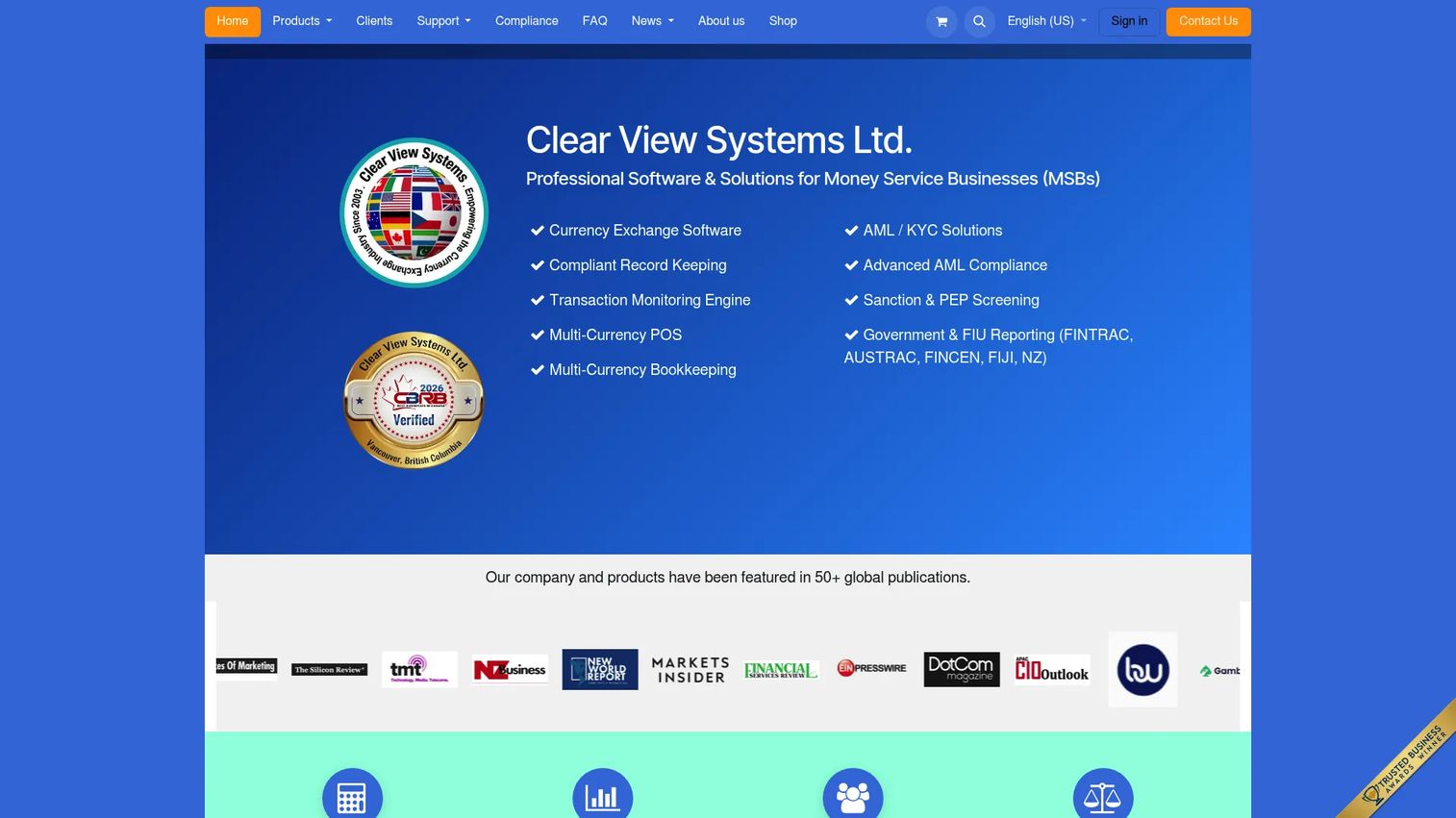Click "Currency Exchange Software" text

[645, 231]
